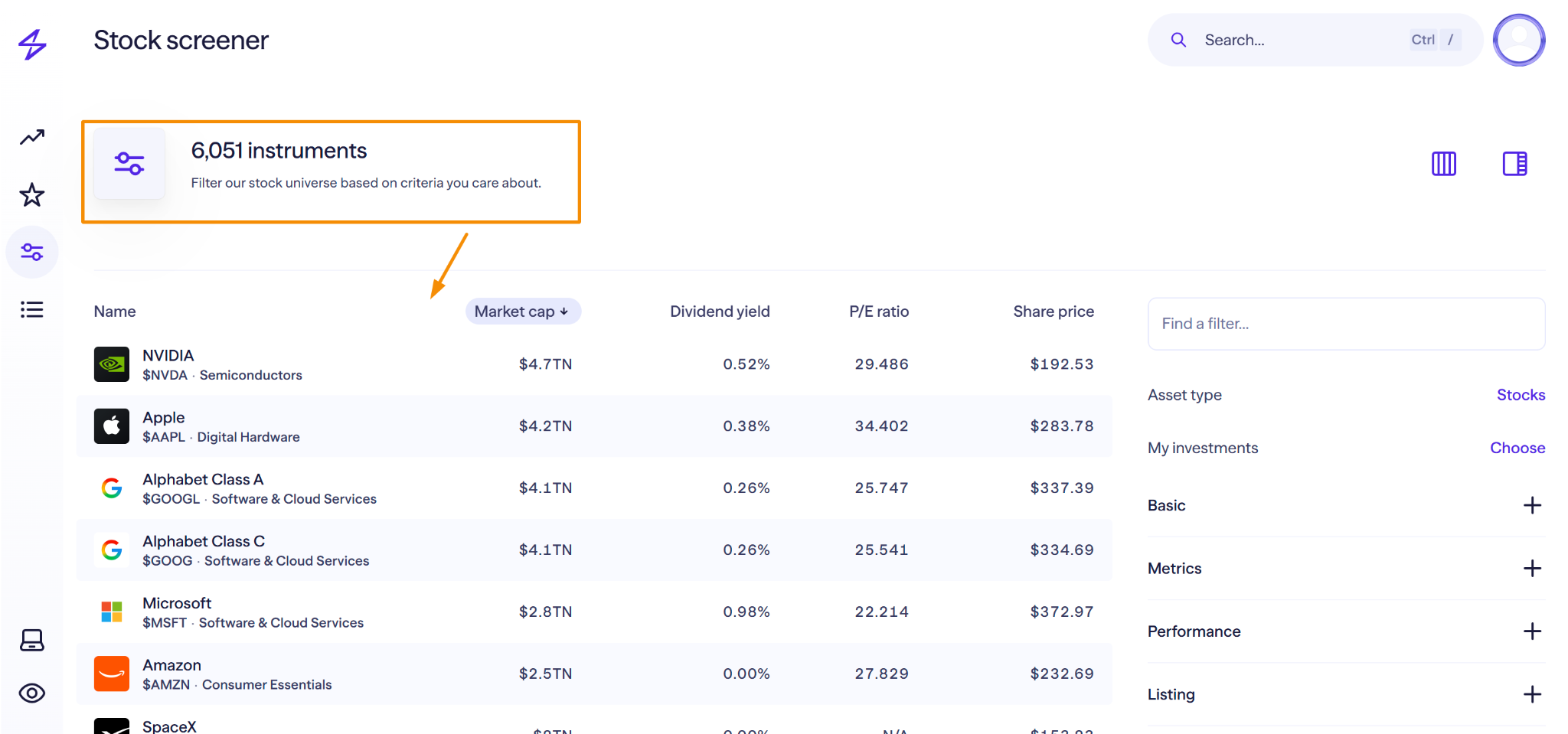The width and height of the screenshot is (1568, 734).
Task: Open the Microsoft stock row
Action: [x=594, y=612]
